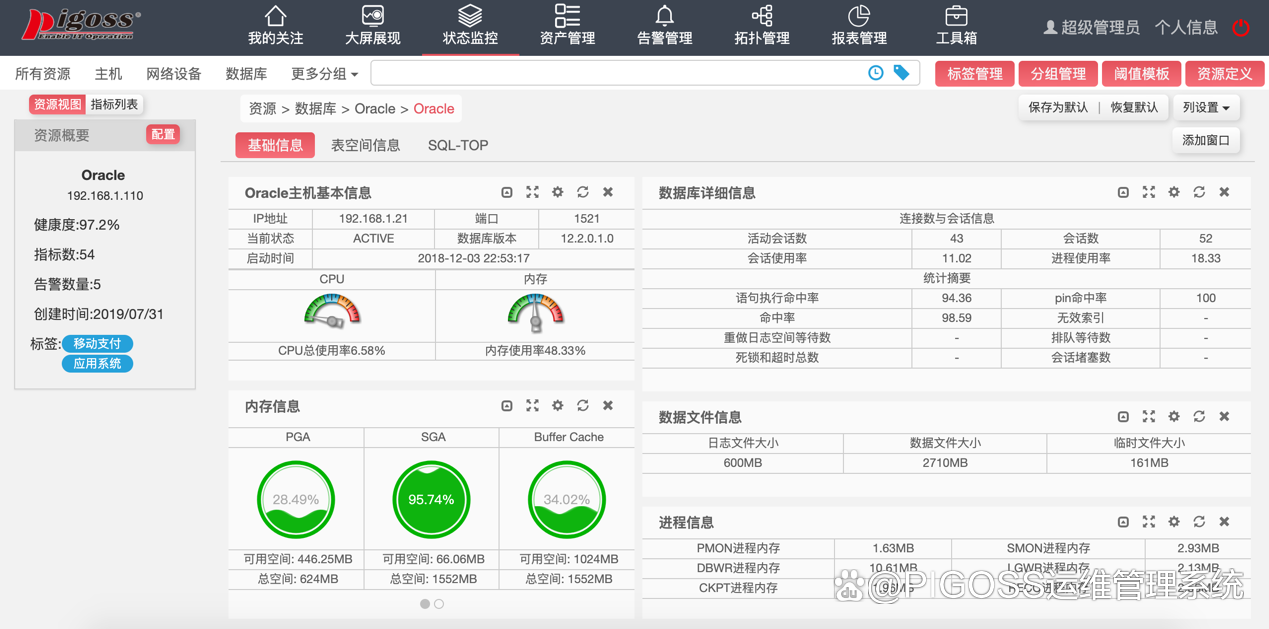This screenshot has width=1269, height=629.
Task: Expand 数据文件信息 panel to fullscreen
Action: (x=1148, y=417)
